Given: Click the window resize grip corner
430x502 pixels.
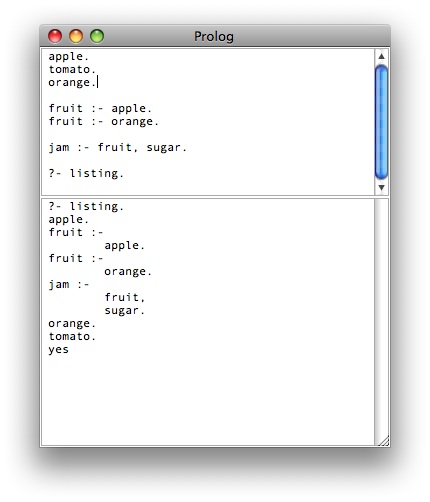Looking at the screenshot, I should point(384,441).
